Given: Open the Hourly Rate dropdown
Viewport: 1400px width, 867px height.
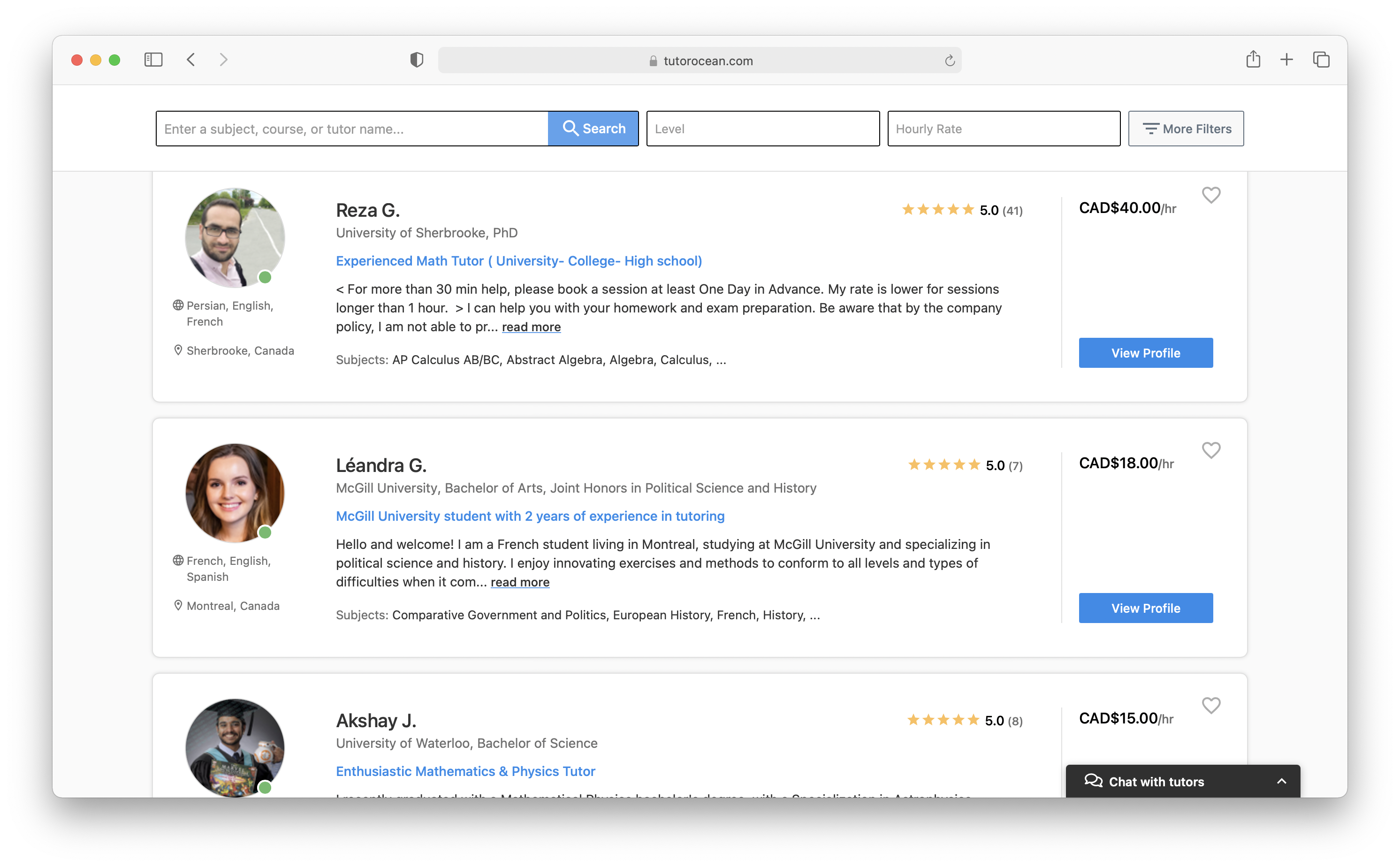Looking at the screenshot, I should tap(1003, 129).
